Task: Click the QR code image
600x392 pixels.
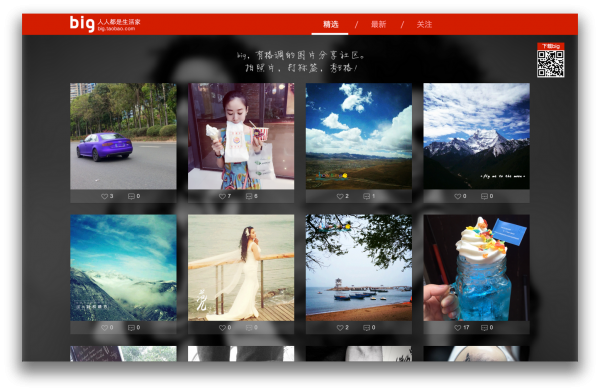Action: [550, 64]
